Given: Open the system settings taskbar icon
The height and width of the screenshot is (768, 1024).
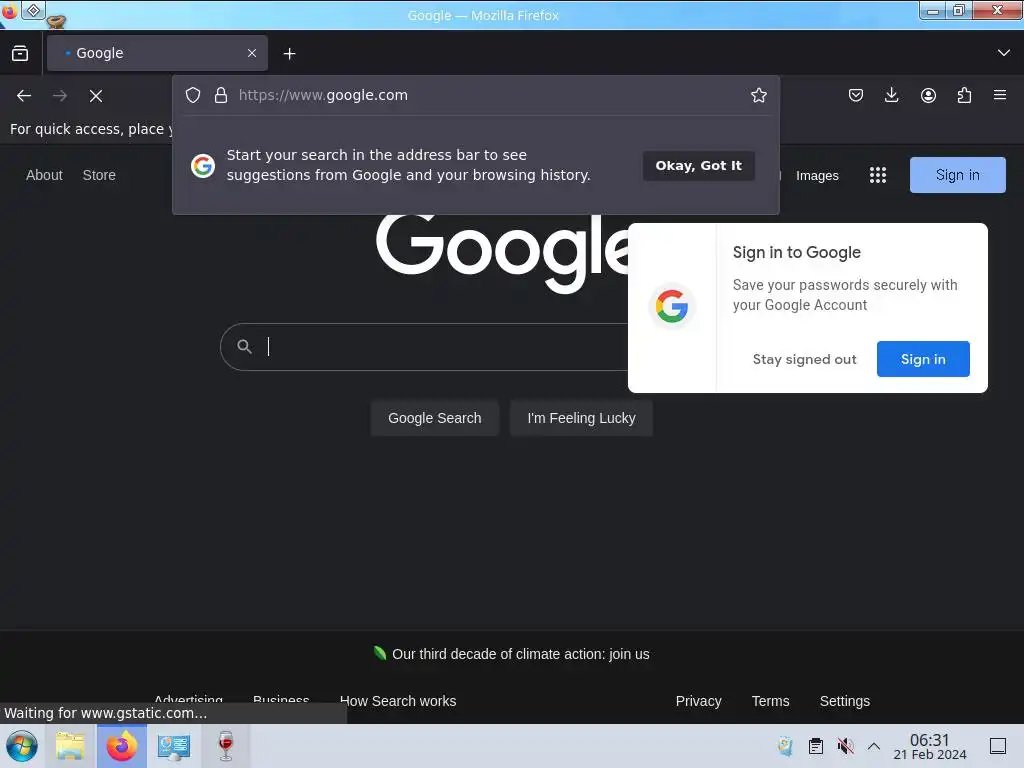Looking at the screenshot, I should pyautogui.click(x=174, y=747).
